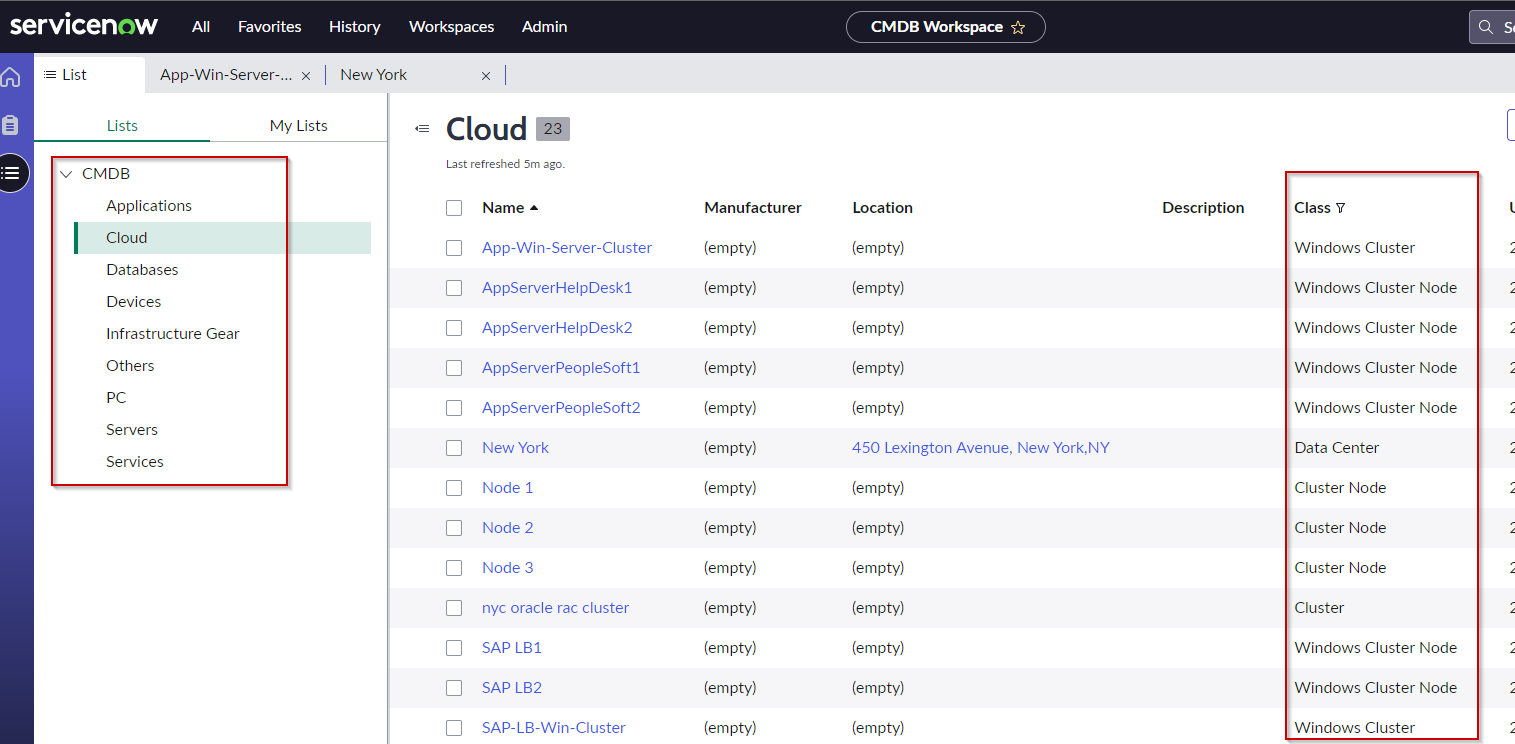Open the Favorites menu
The height and width of the screenshot is (744, 1515).
270,27
